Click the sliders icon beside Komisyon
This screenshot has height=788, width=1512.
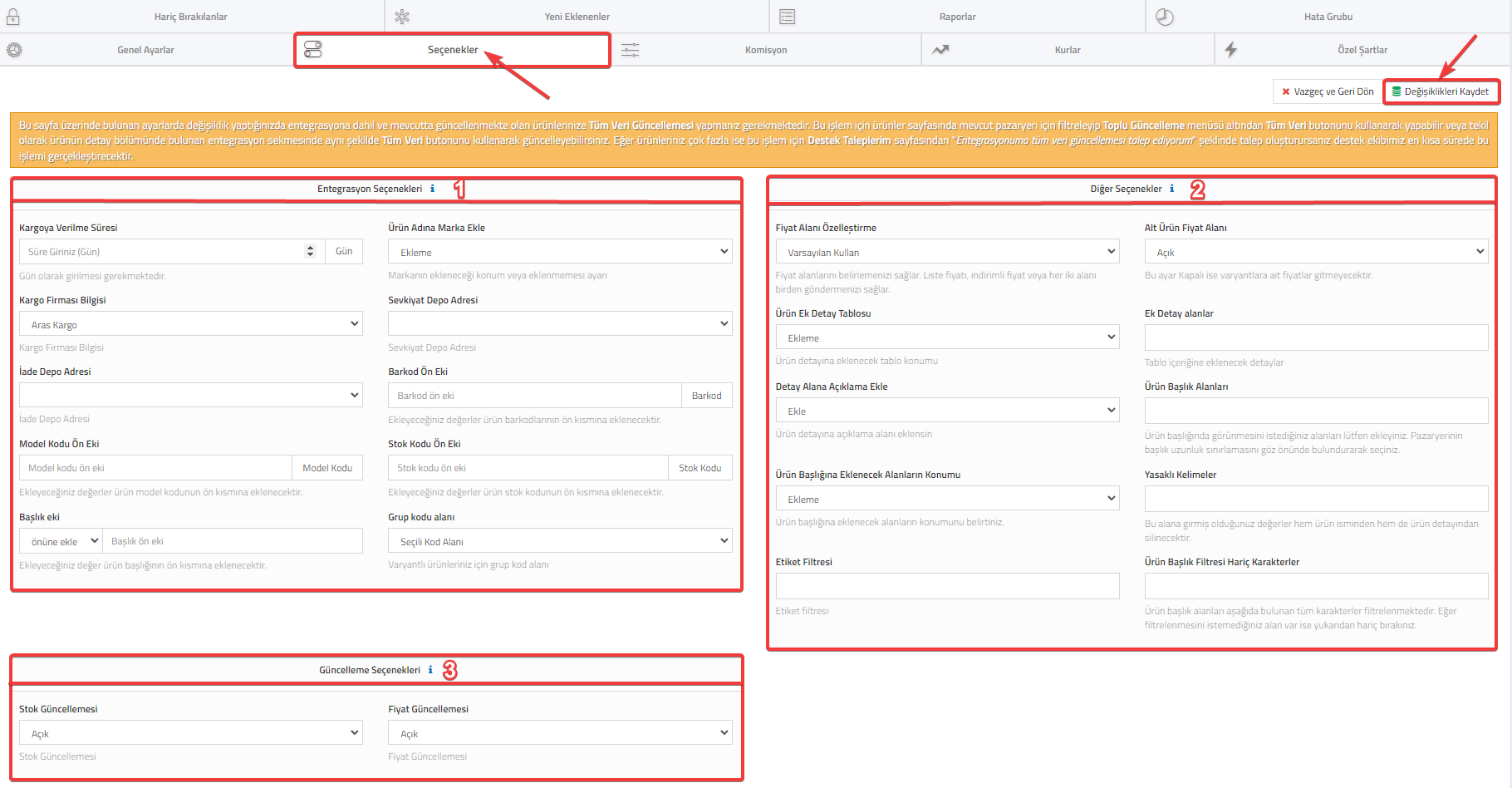[631, 50]
